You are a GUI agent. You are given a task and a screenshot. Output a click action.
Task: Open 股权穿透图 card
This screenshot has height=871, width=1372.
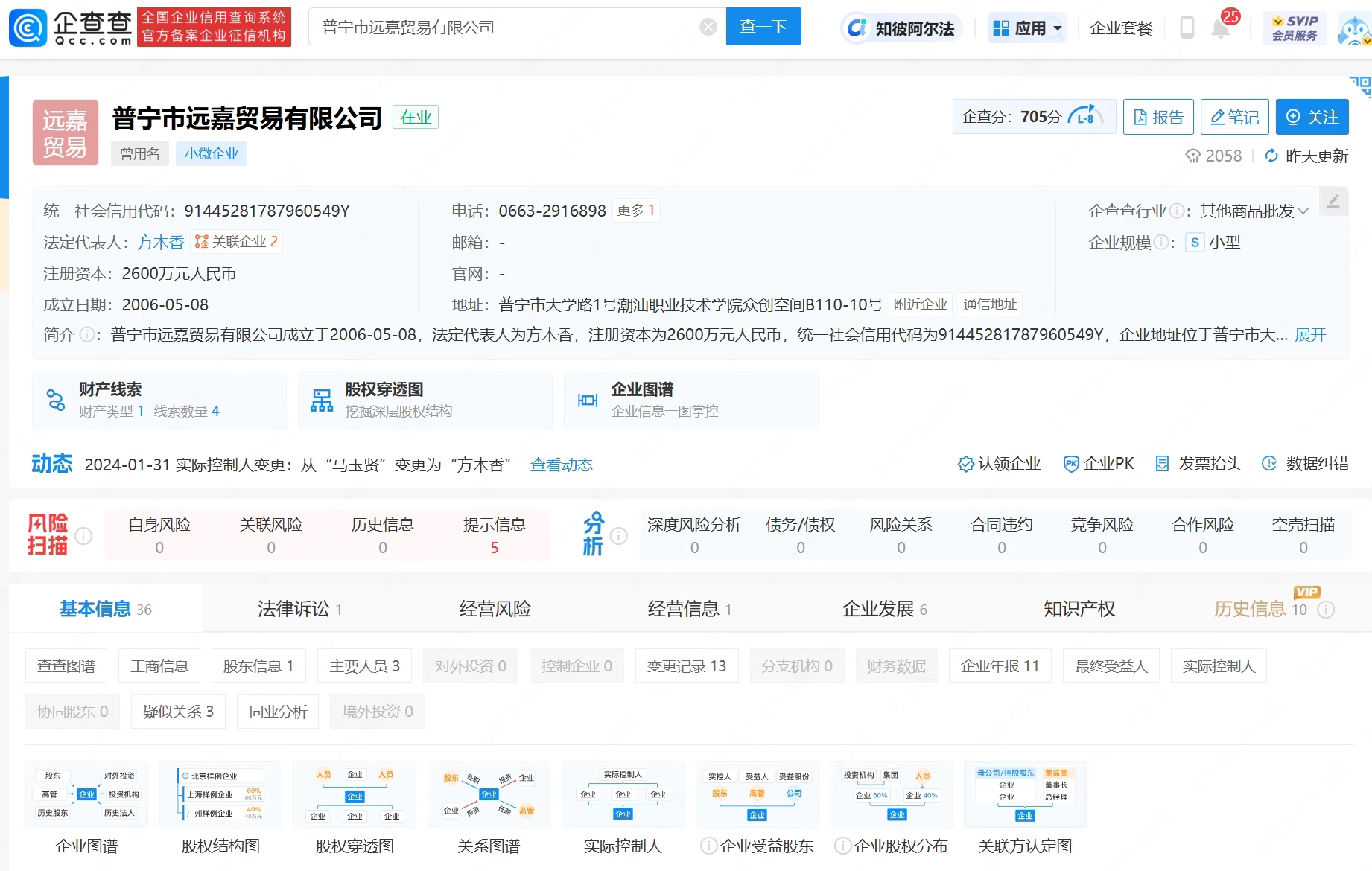pyautogui.click(x=425, y=400)
